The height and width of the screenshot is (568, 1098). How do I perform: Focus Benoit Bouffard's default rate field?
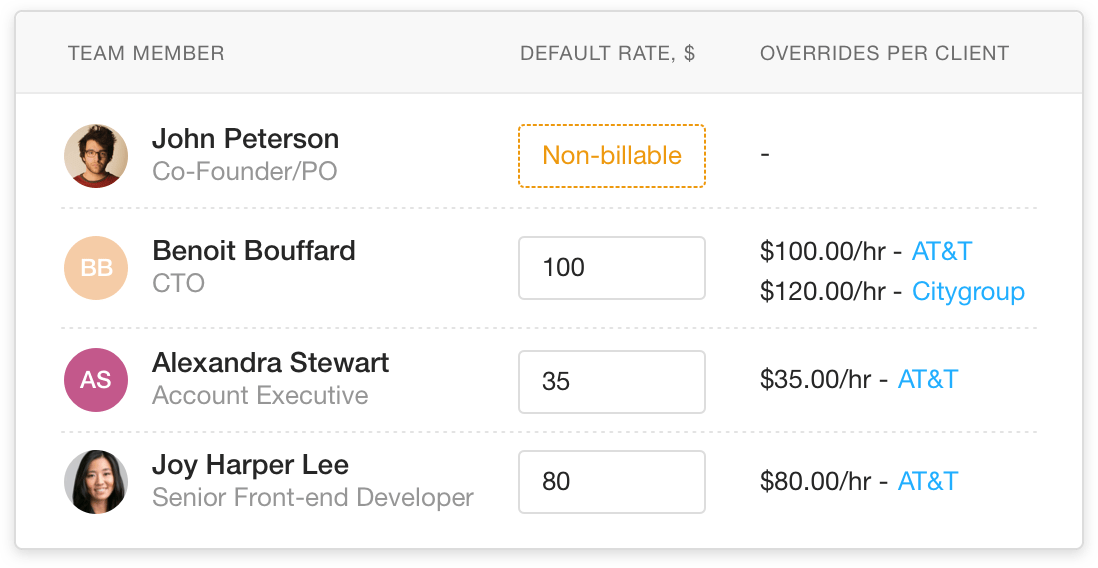pyautogui.click(x=611, y=268)
